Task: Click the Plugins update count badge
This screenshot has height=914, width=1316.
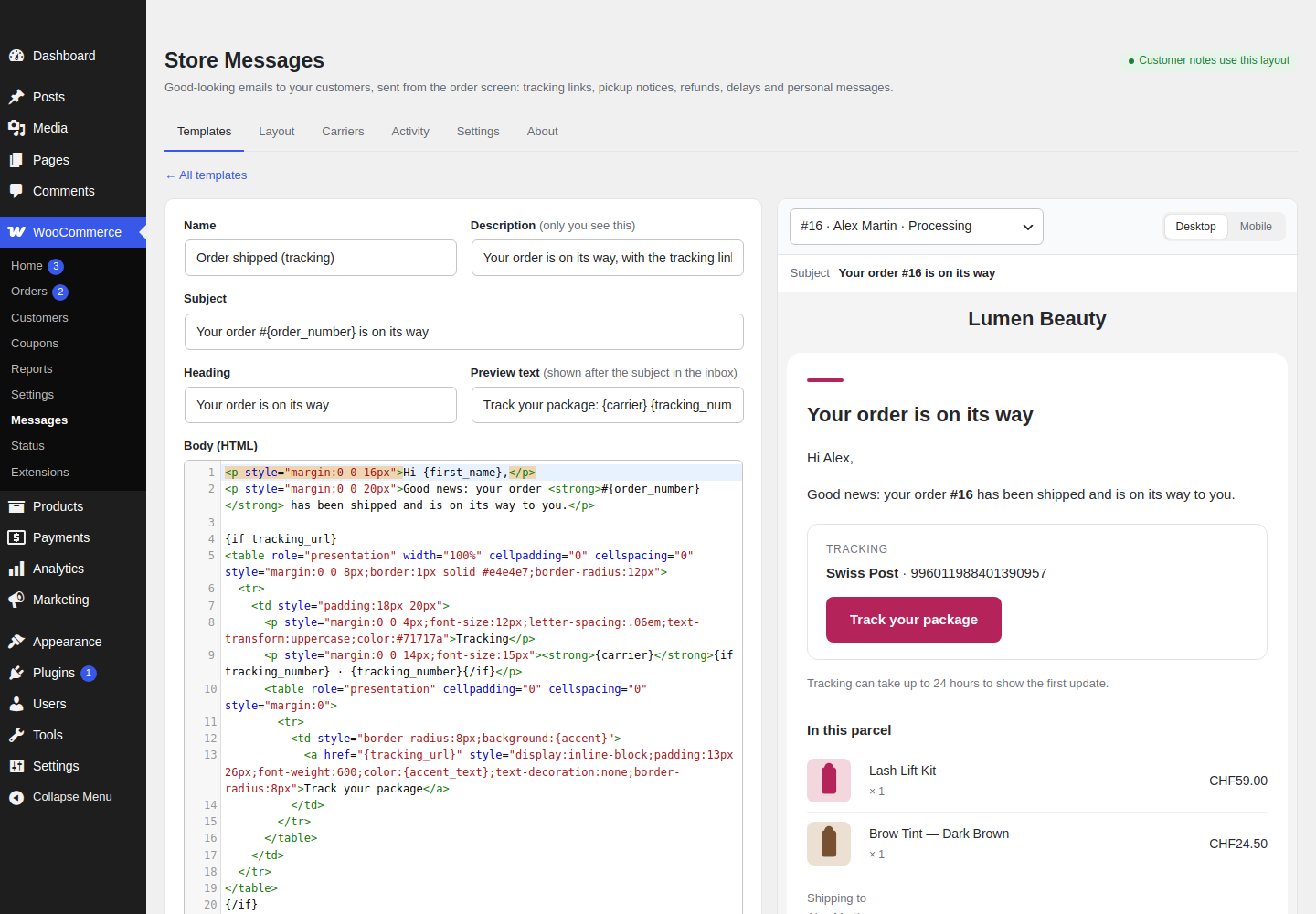Action: tap(89, 674)
